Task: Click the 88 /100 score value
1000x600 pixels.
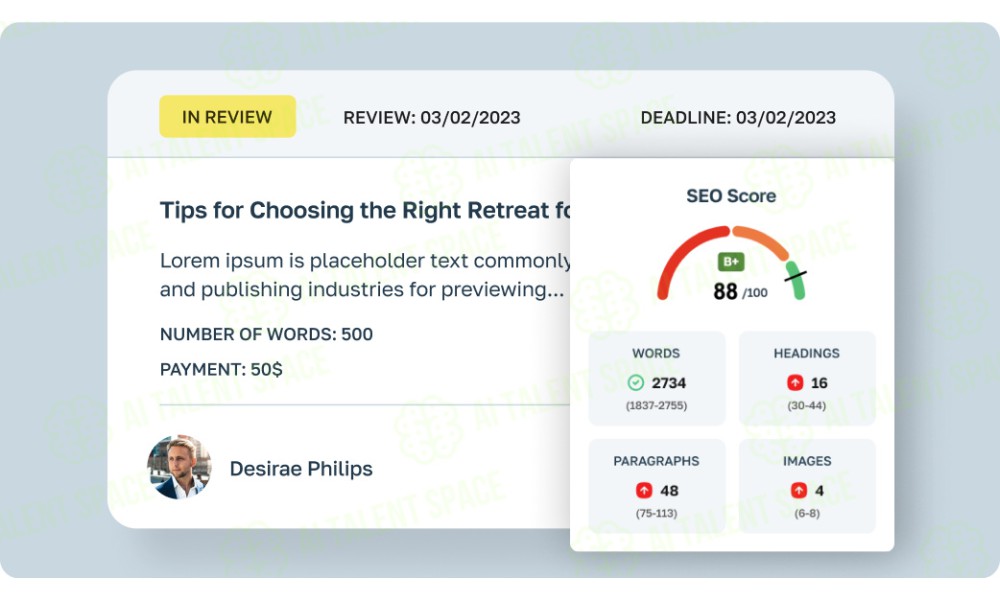Action: 739,292
